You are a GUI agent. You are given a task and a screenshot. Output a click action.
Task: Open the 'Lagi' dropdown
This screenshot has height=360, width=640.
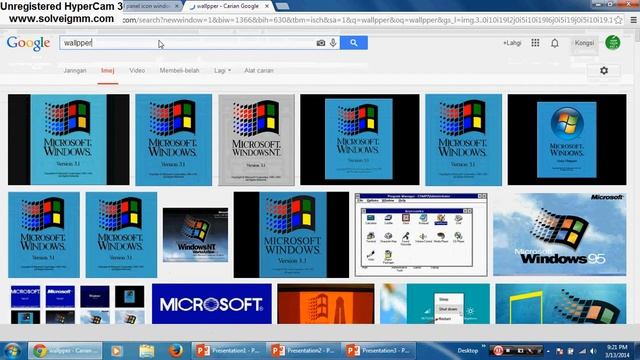tap(222, 70)
